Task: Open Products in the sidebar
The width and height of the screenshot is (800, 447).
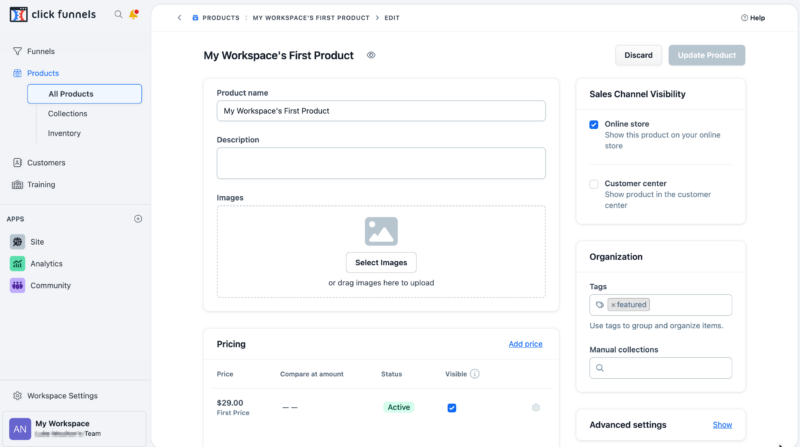Action: [x=43, y=73]
